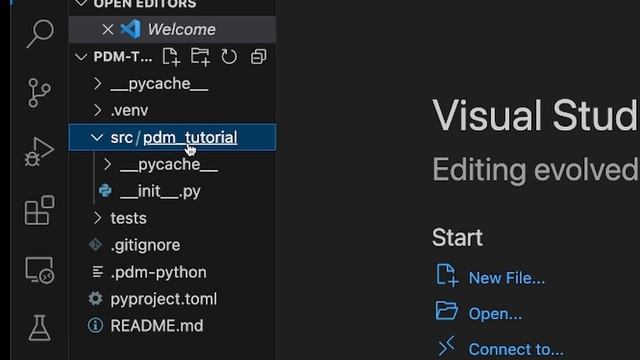Collapse the src/pdm_tutorial folder
640x360 pixels.
97,138
